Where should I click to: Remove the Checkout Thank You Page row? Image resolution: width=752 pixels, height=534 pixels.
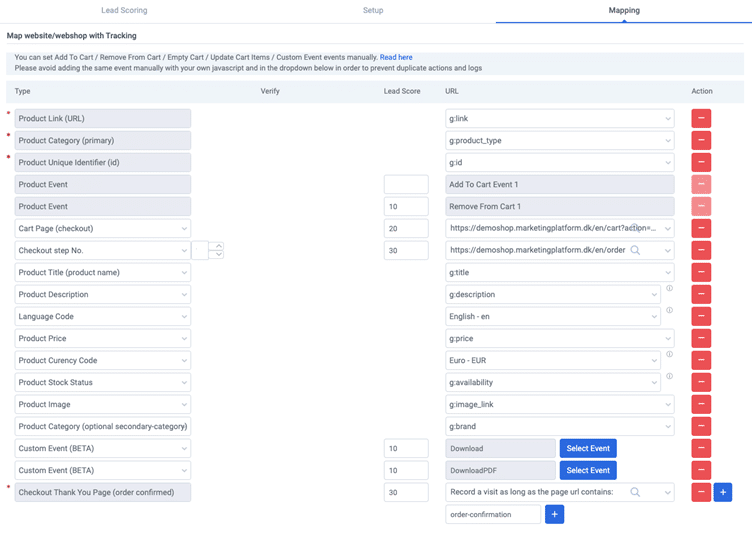coord(701,492)
